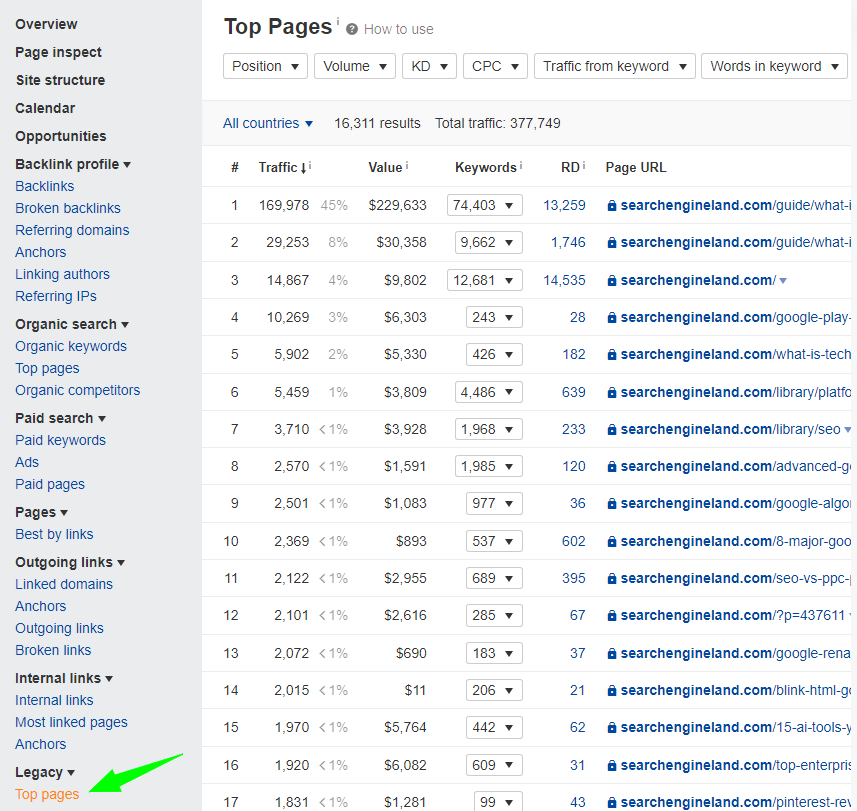Click the help icon beside How to use

tap(352, 29)
